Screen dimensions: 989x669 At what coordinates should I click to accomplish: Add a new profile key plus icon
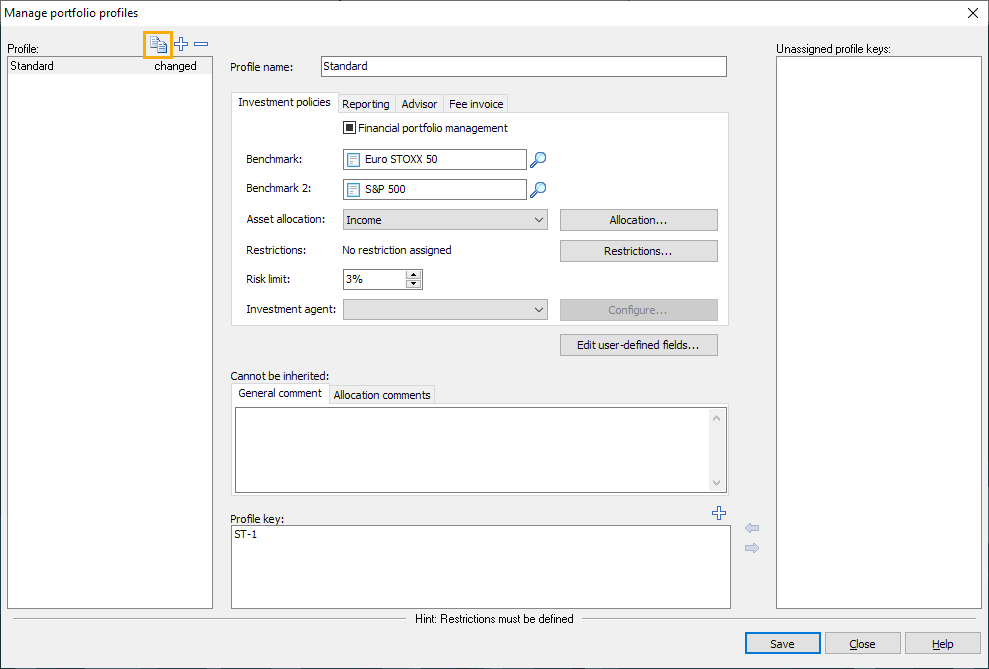pyautogui.click(x=718, y=513)
